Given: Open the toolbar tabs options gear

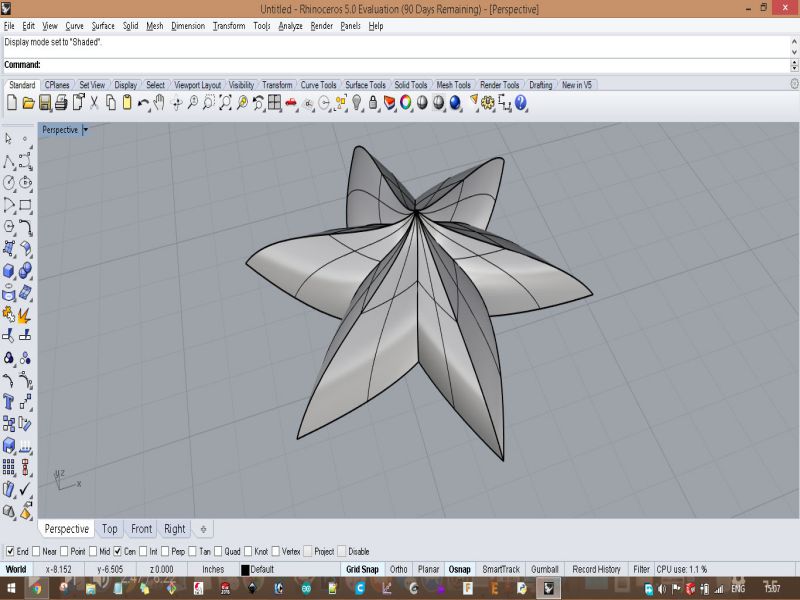Looking at the screenshot, I should pos(794,84).
